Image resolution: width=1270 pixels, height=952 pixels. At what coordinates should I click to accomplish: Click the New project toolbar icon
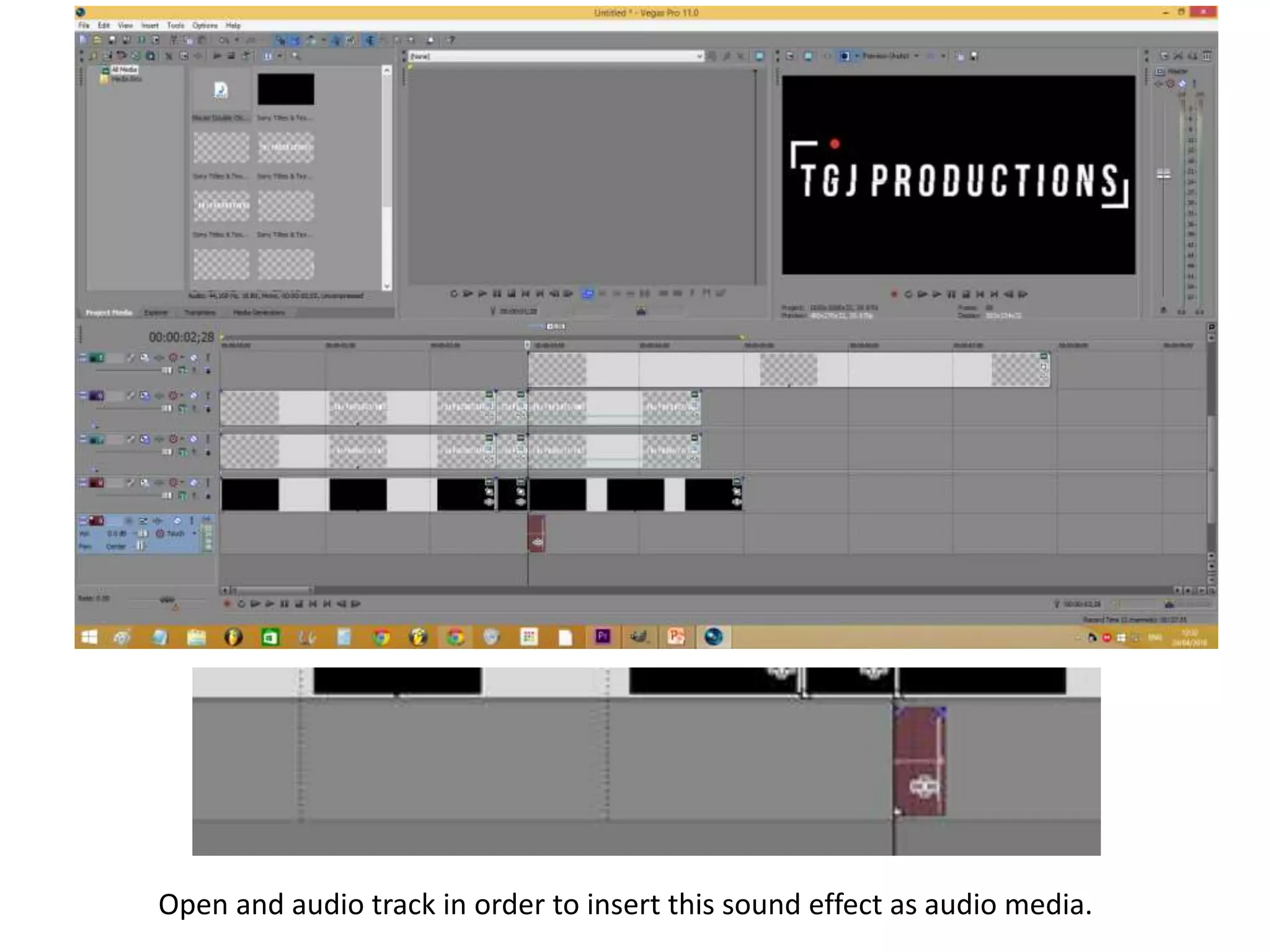pyautogui.click(x=83, y=40)
